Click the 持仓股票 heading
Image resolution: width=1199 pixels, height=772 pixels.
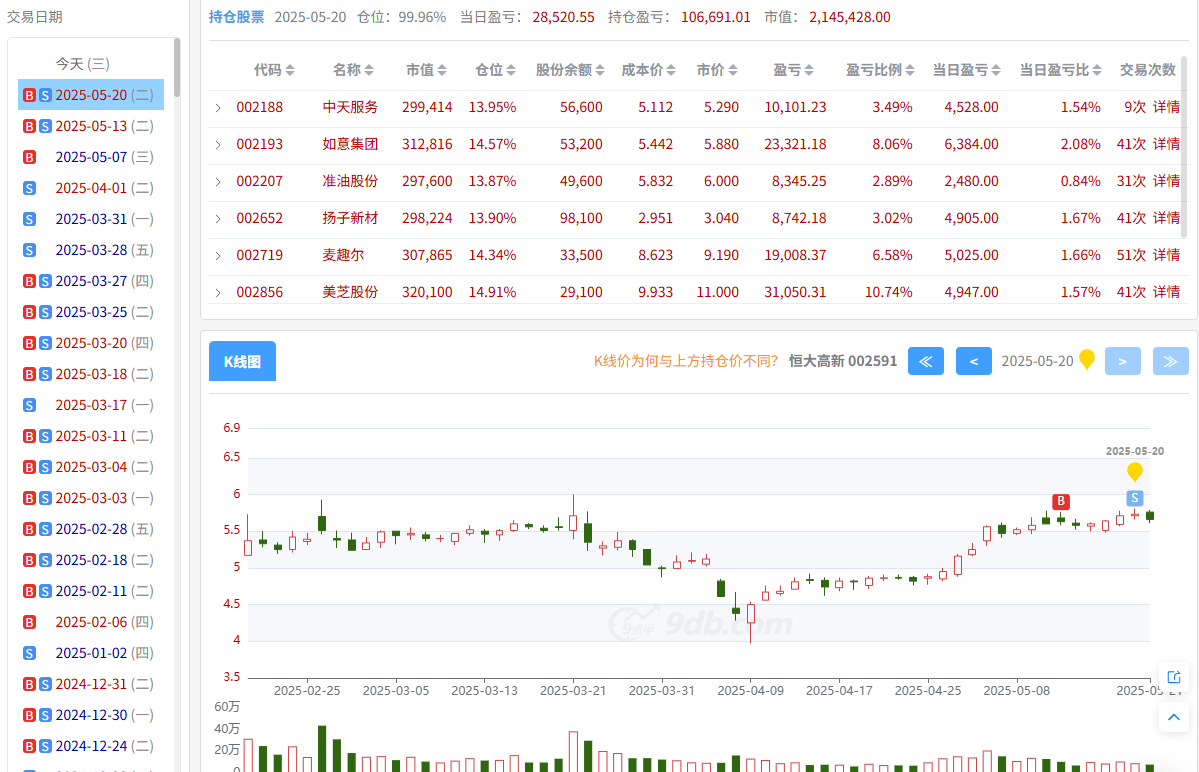236,17
